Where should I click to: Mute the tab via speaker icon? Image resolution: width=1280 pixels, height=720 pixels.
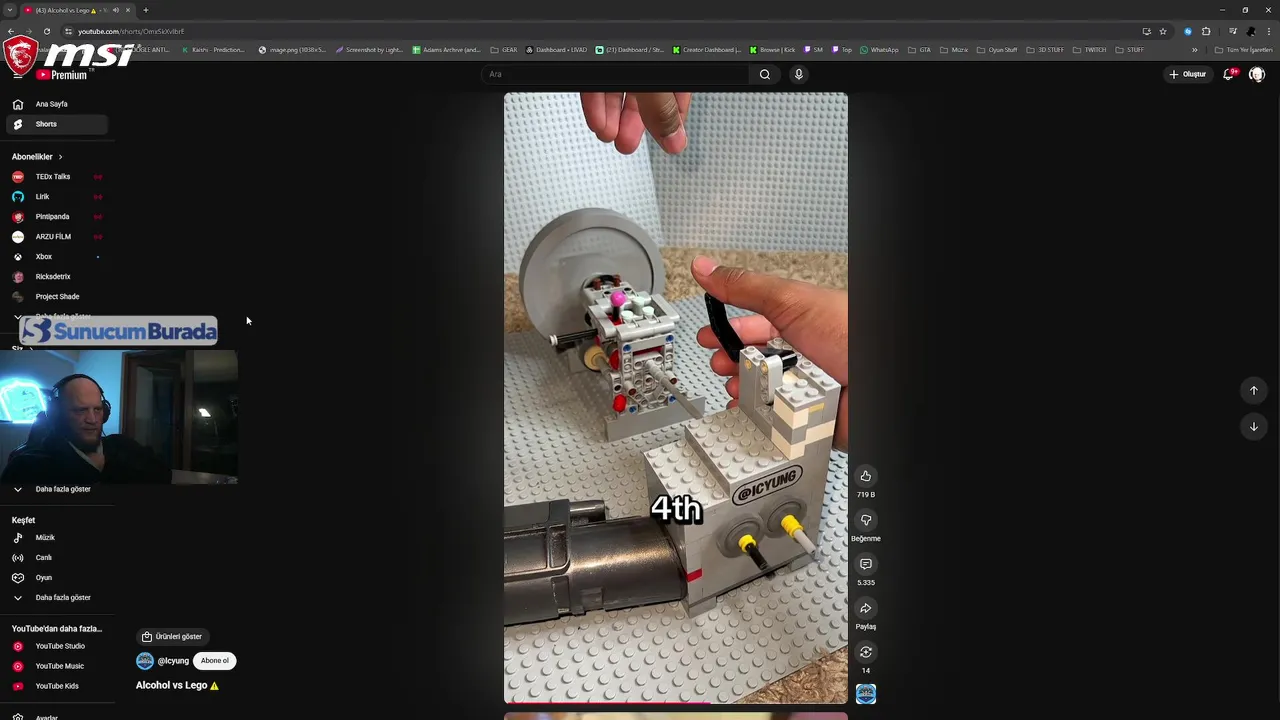click(116, 10)
